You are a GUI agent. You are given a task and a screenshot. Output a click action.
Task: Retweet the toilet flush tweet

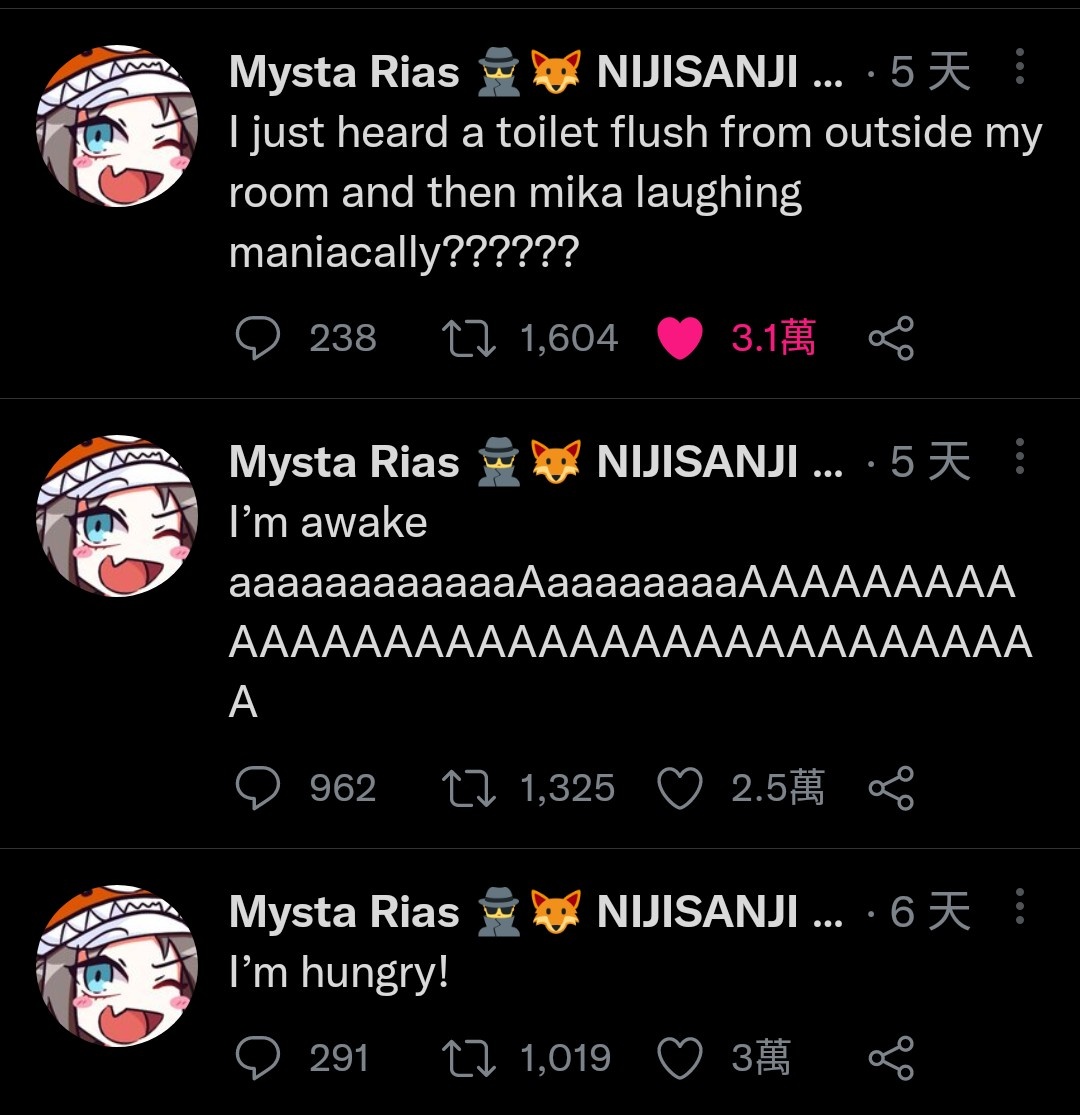point(469,338)
